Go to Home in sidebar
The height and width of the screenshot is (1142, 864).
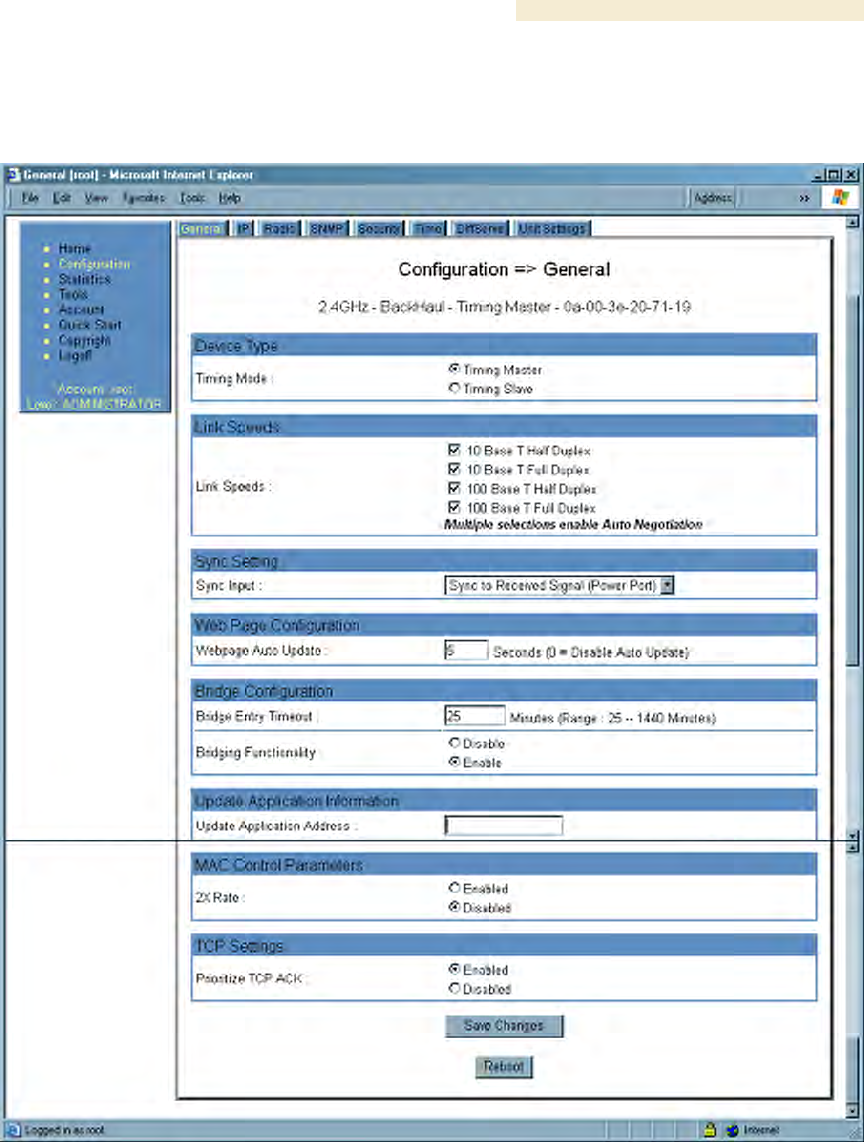click(x=74, y=248)
